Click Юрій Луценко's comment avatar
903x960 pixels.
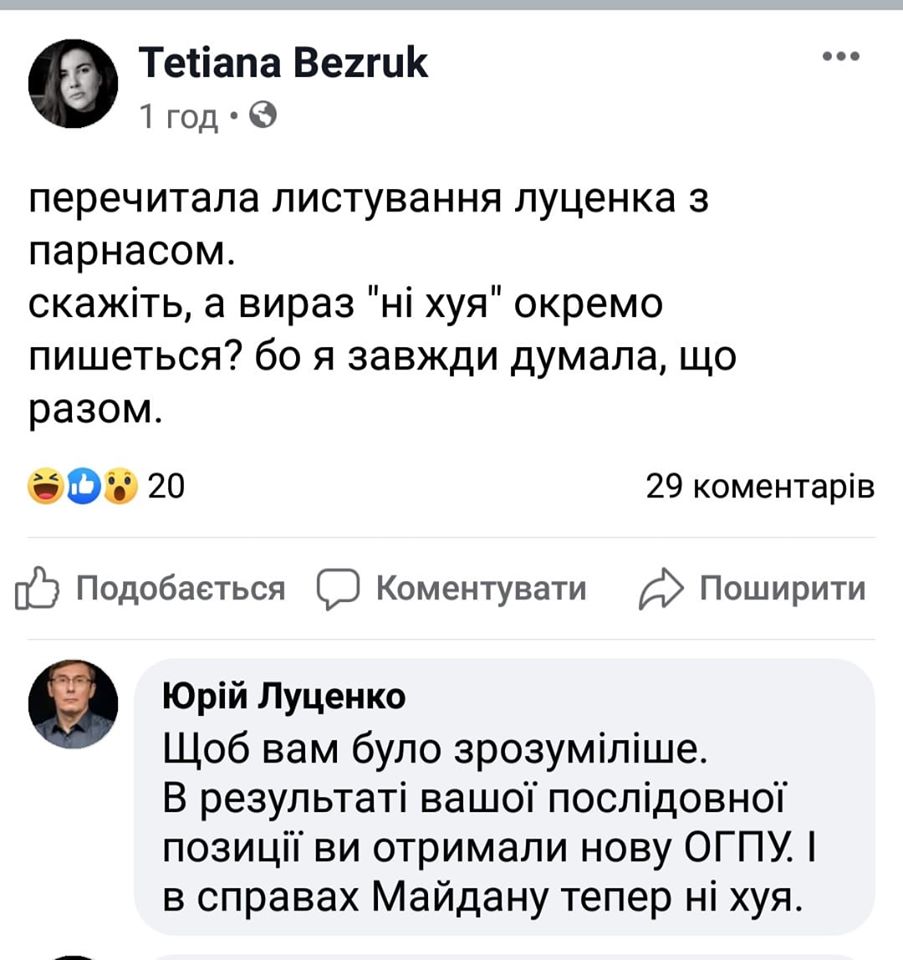(73, 704)
